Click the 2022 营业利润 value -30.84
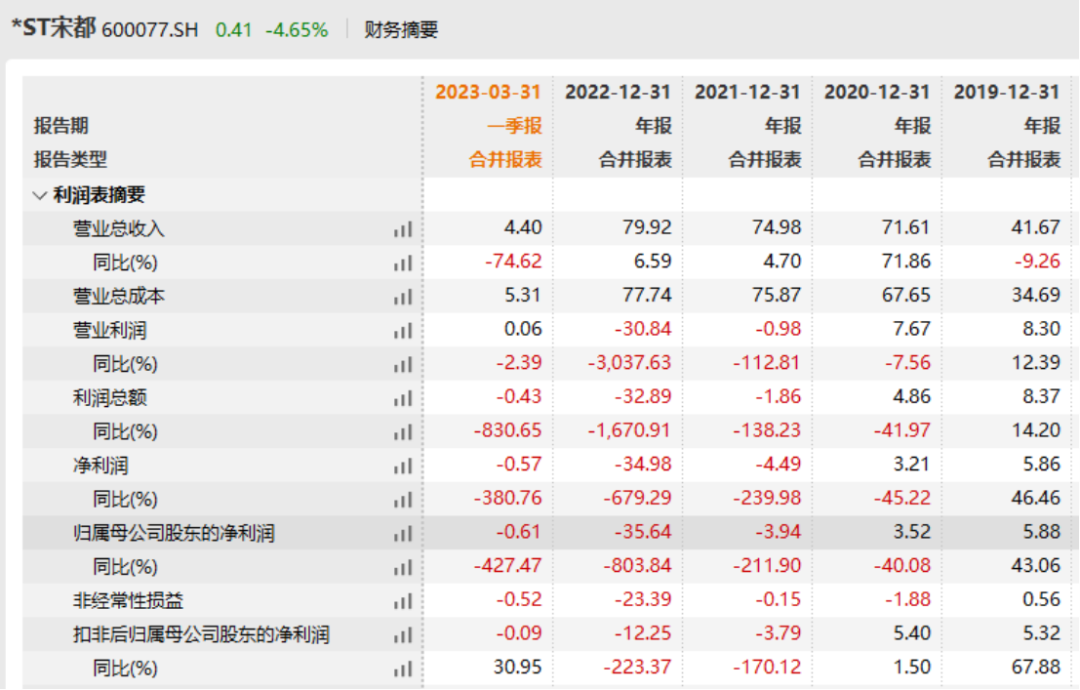Viewport: 1080px width, 690px height. [645, 329]
